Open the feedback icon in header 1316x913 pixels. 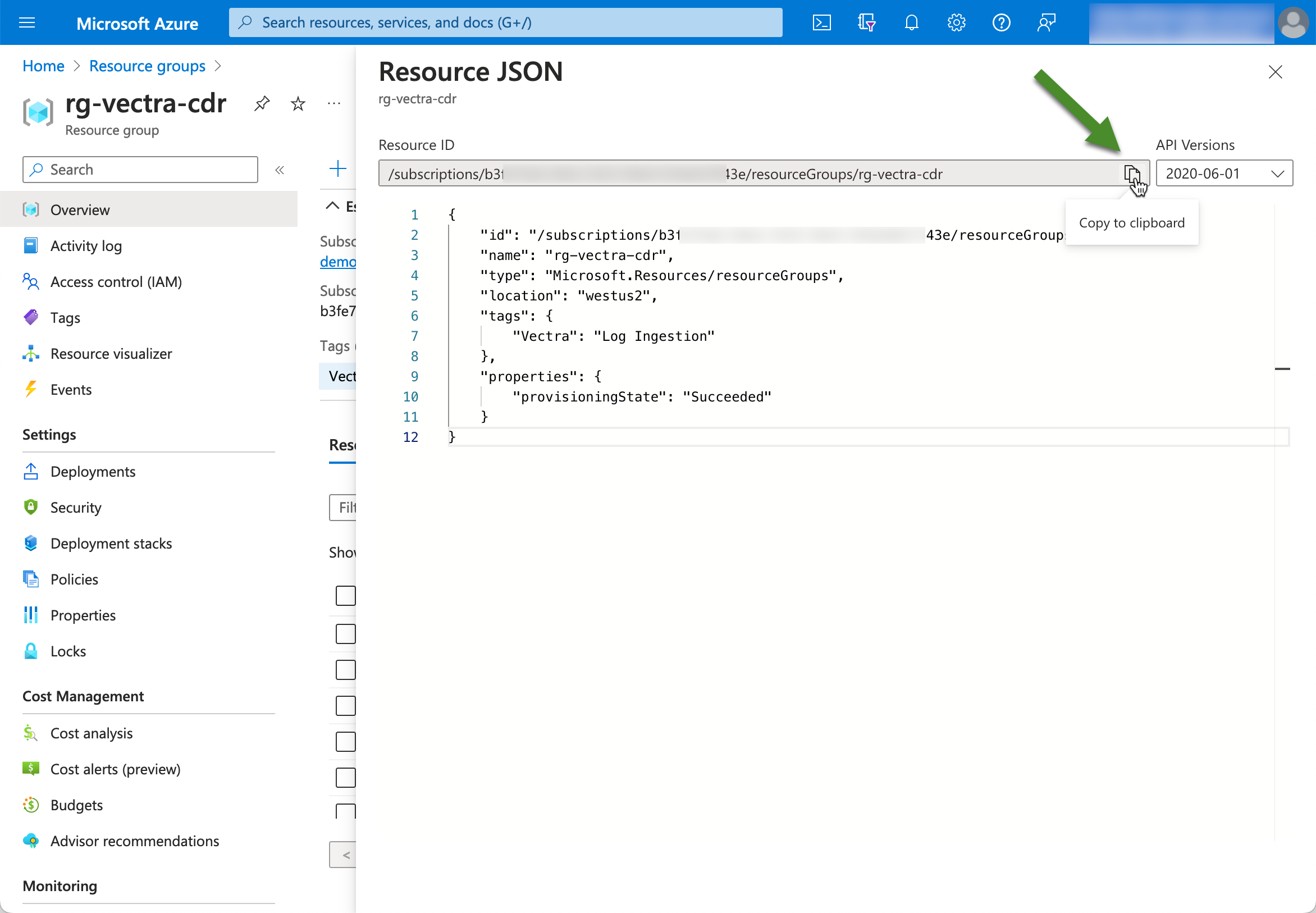point(1046,23)
